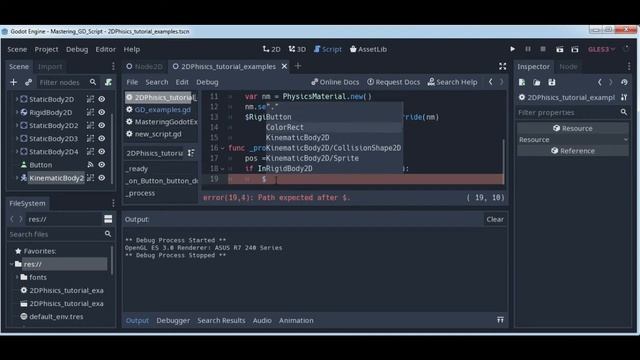Viewport: 640px width, 360px height.
Task: Toggle visibility of Button node
Action: coord(102,164)
